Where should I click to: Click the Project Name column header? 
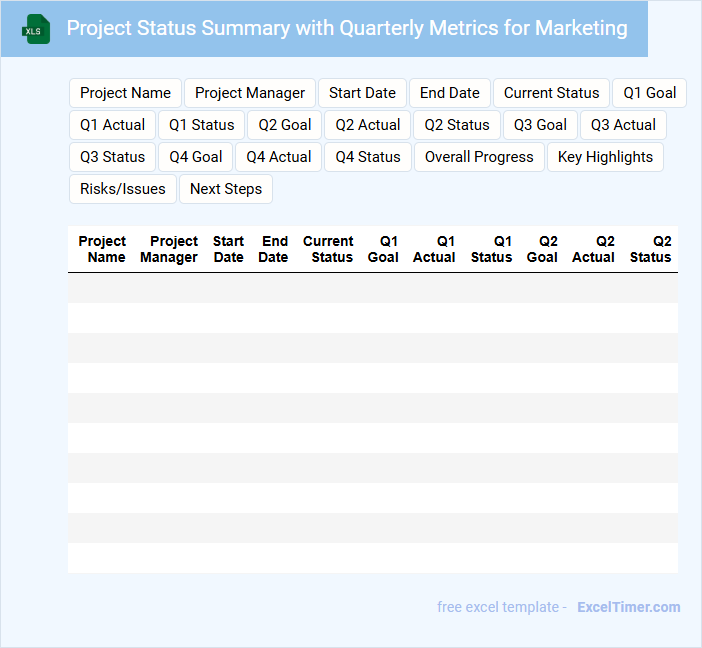(x=103, y=249)
